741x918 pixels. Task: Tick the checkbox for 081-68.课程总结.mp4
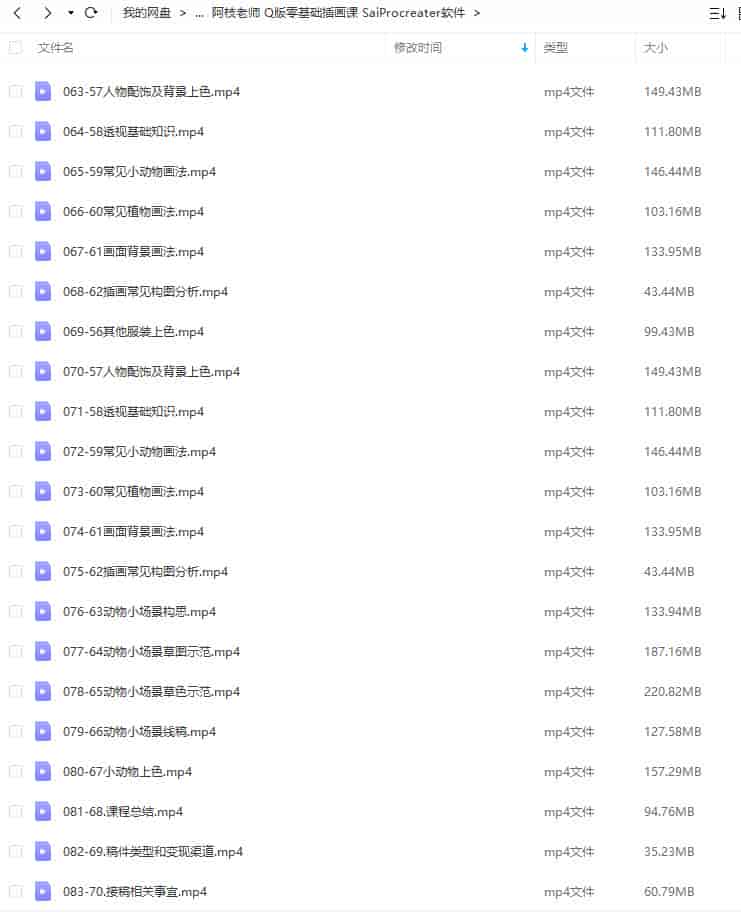pyautogui.click(x=16, y=811)
